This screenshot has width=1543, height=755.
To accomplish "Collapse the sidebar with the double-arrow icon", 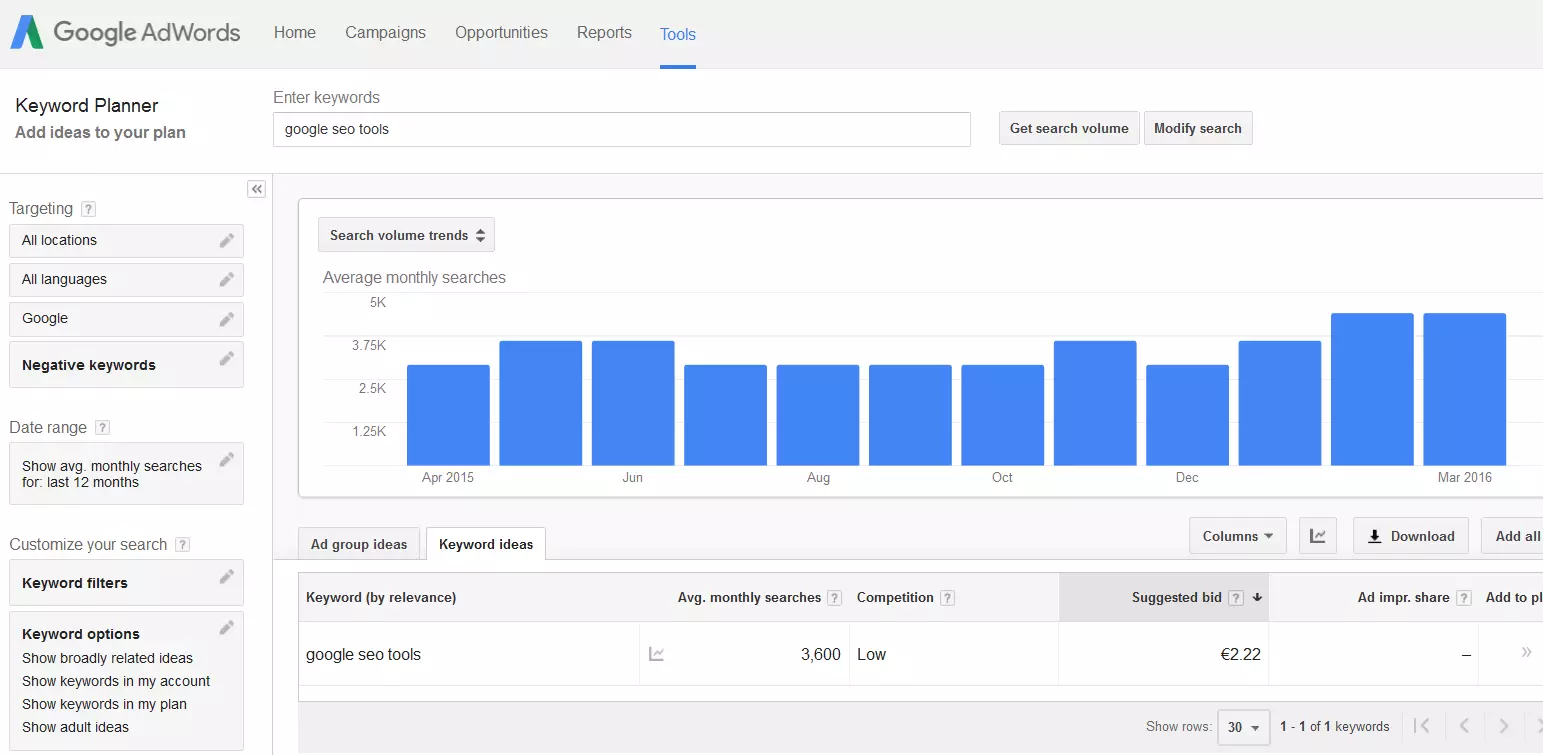I will [257, 189].
